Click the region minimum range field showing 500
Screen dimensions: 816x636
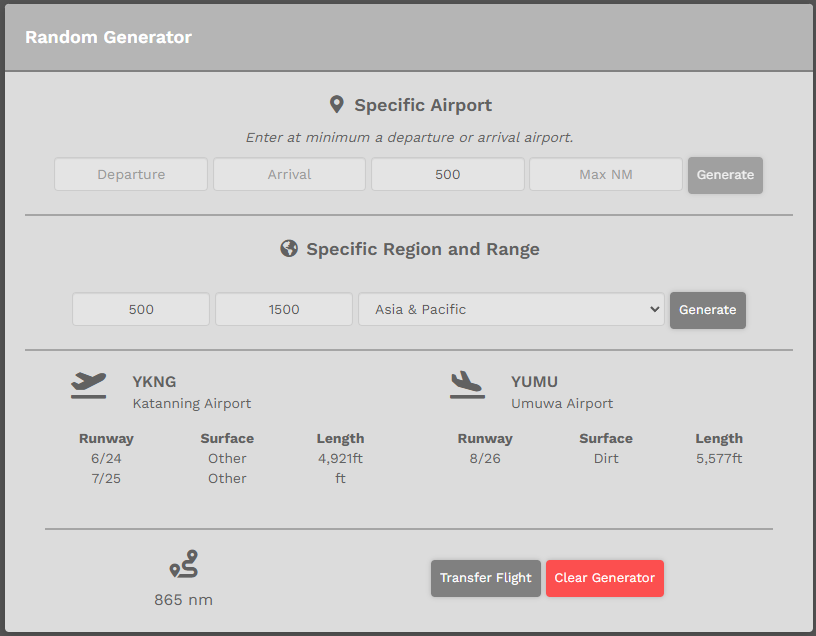[141, 309]
